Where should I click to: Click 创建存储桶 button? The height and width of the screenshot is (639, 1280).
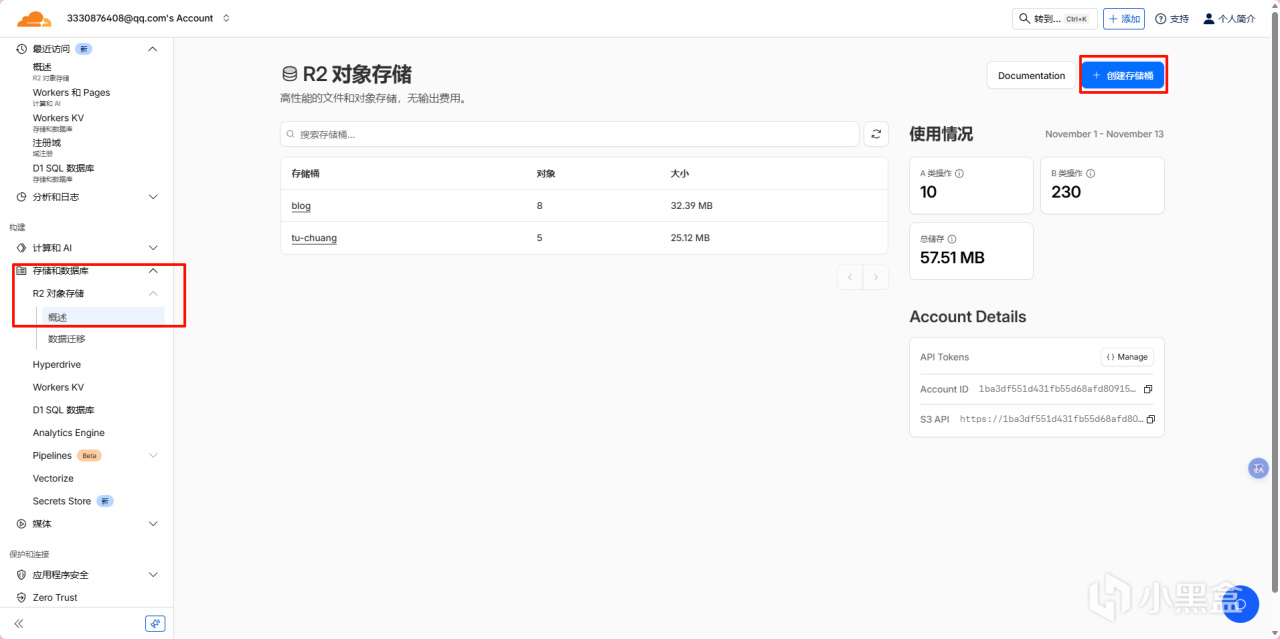tap(1123, 76)
